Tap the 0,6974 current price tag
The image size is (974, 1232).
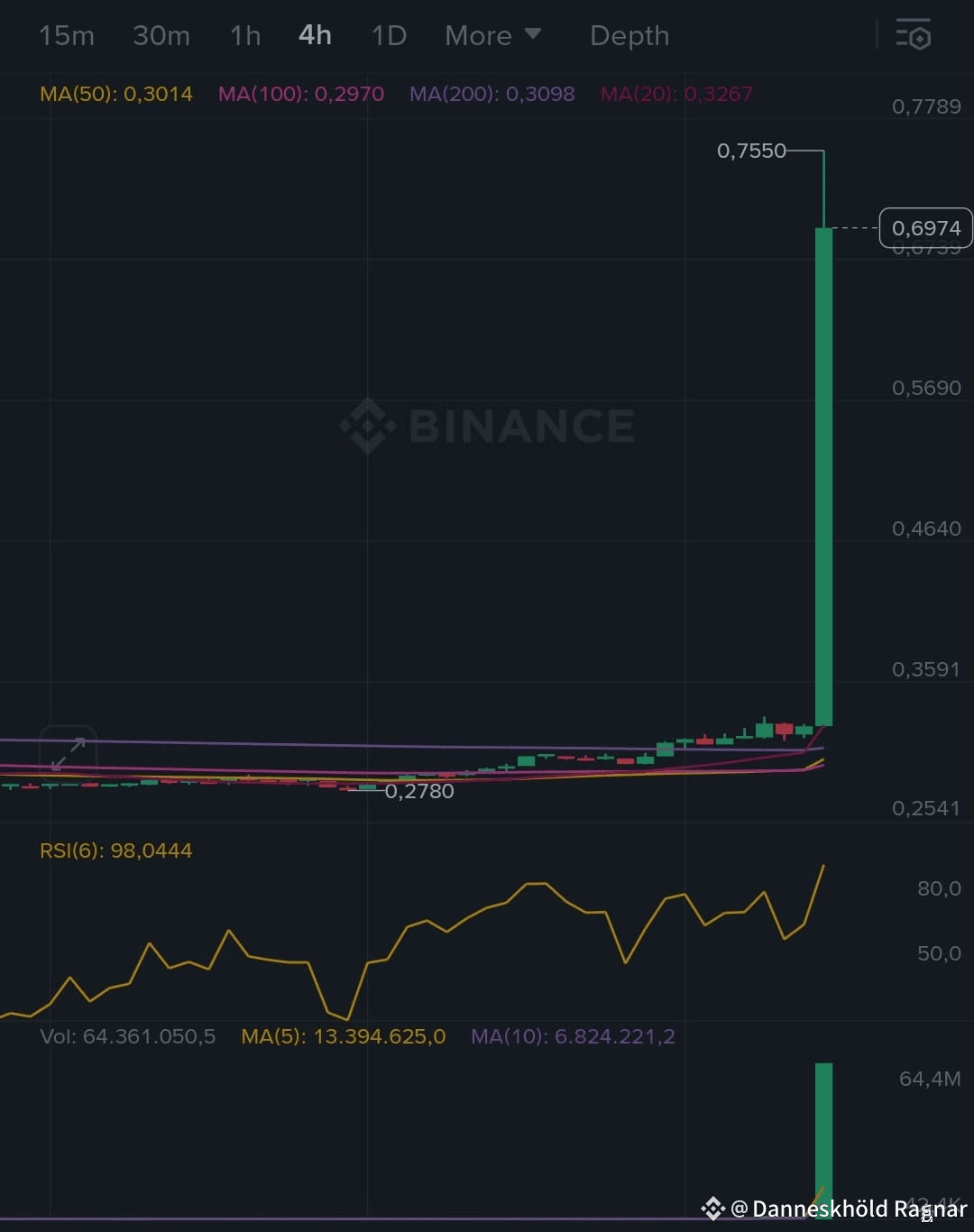click(x=924, y=228)
